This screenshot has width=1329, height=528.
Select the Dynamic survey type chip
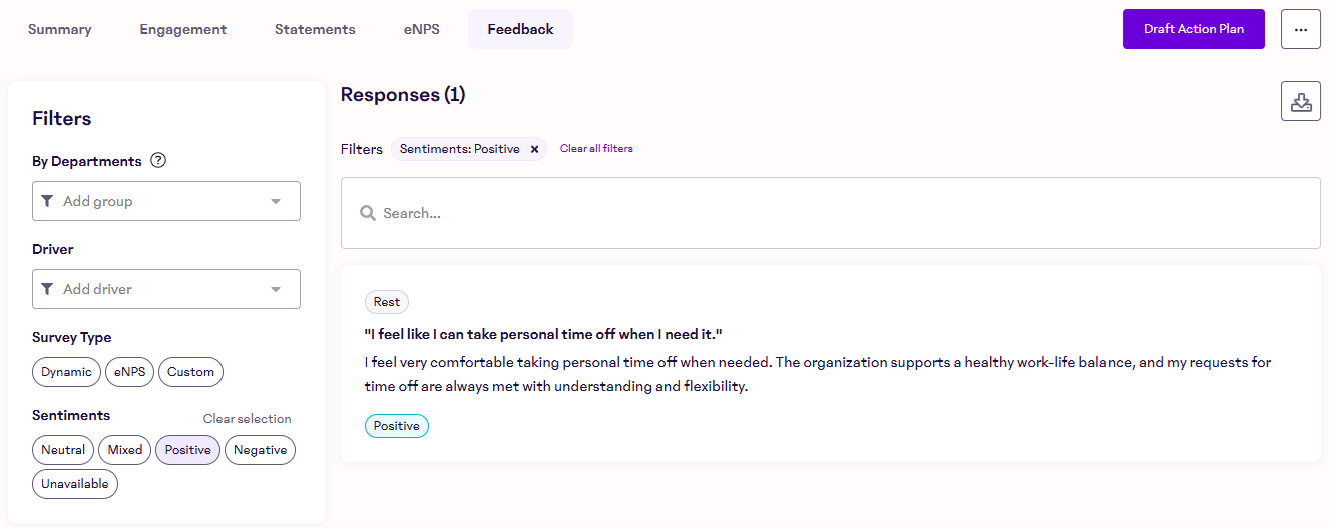(66, 372)
